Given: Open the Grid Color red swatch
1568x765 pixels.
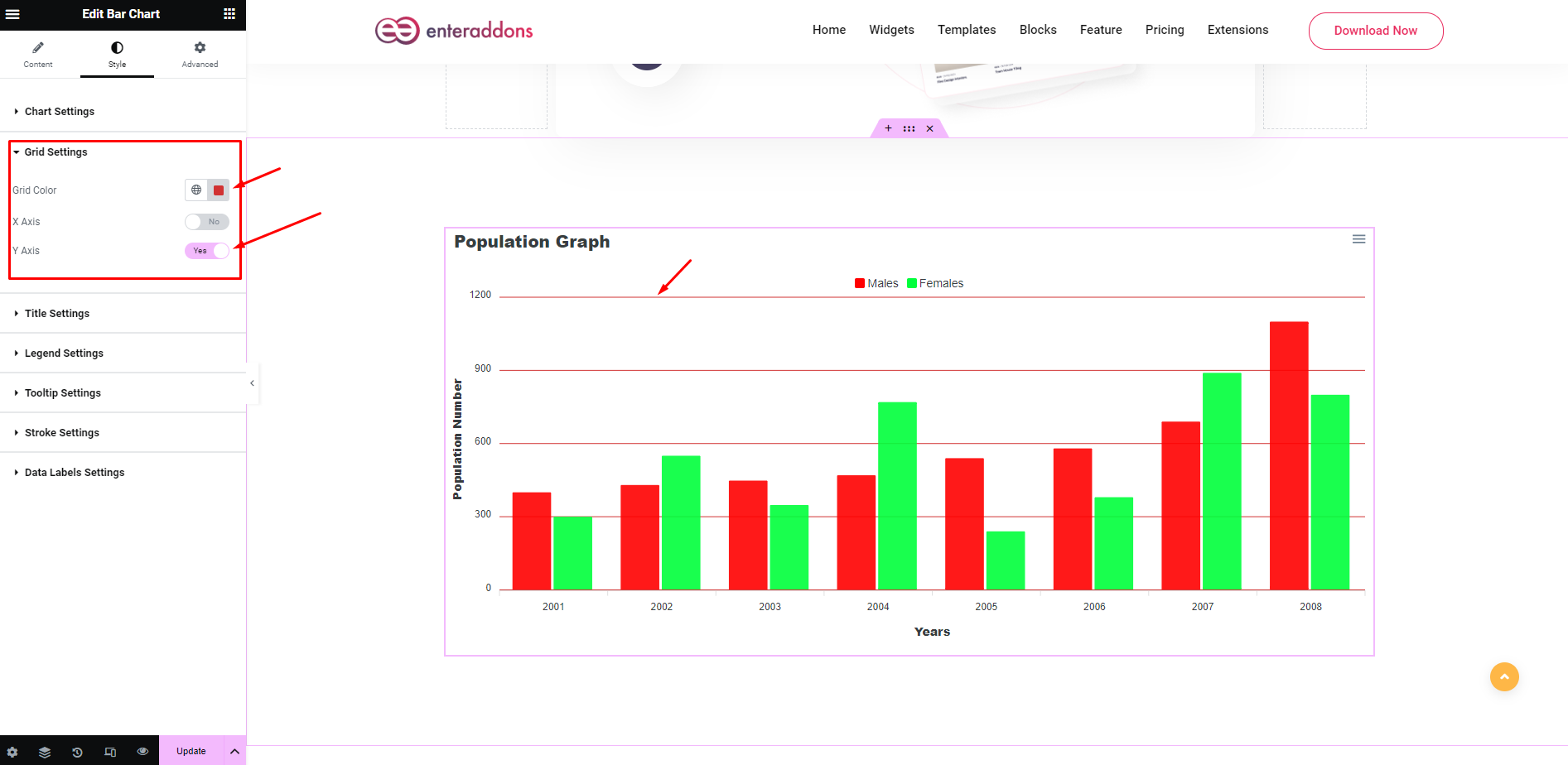Looking at the screenshot, I should (219, 190).
